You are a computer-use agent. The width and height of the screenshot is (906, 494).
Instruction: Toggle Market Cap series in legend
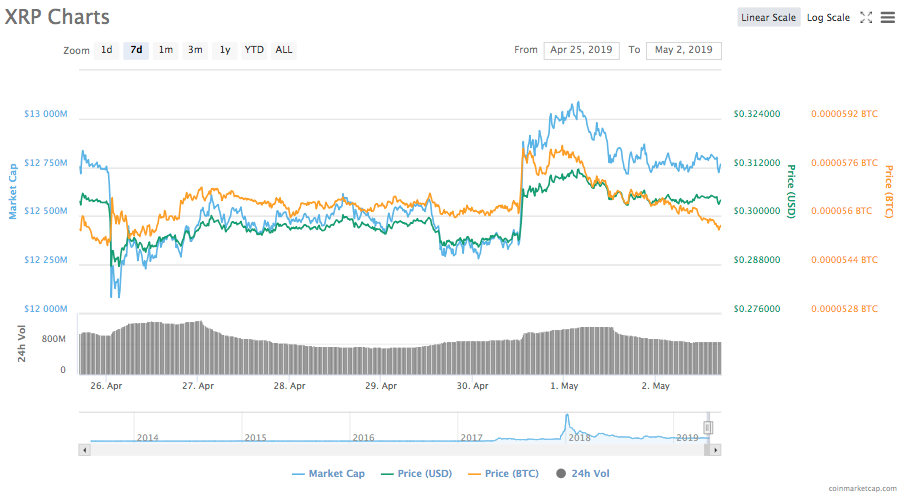pos(329,474)
